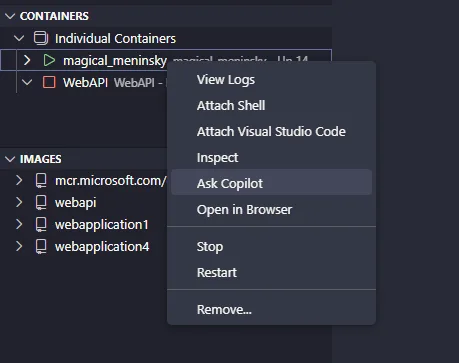Select the webapplication4 image name

[x=102, y=247]
